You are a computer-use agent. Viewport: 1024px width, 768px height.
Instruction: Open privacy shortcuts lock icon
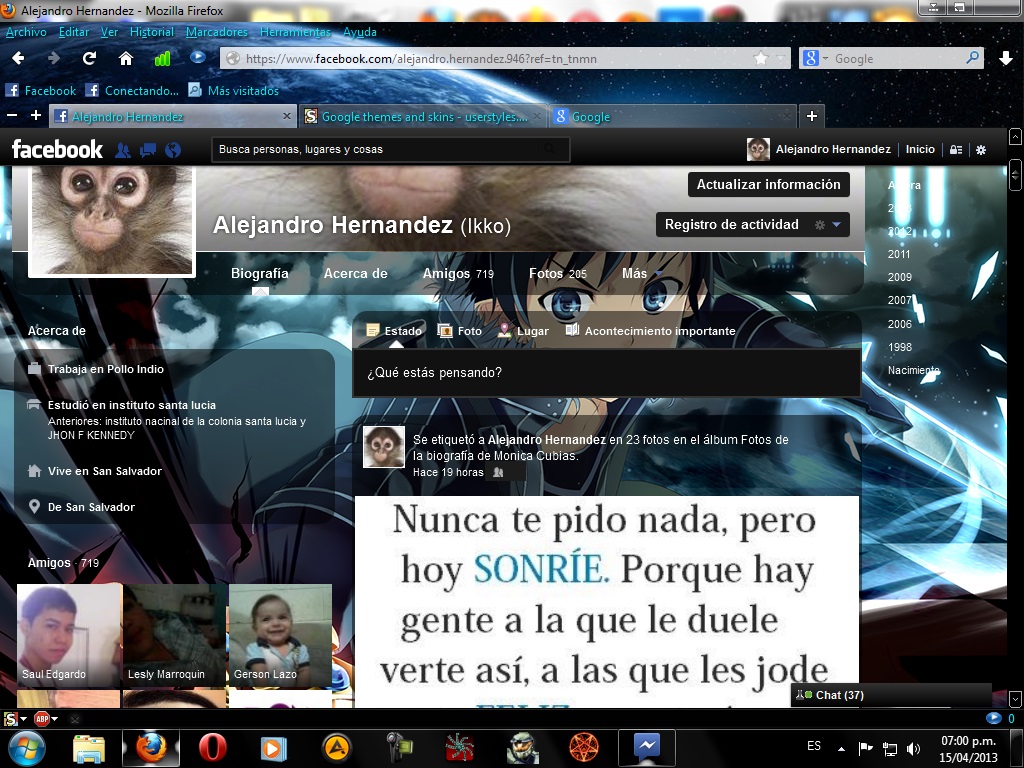tap(956, 150)
